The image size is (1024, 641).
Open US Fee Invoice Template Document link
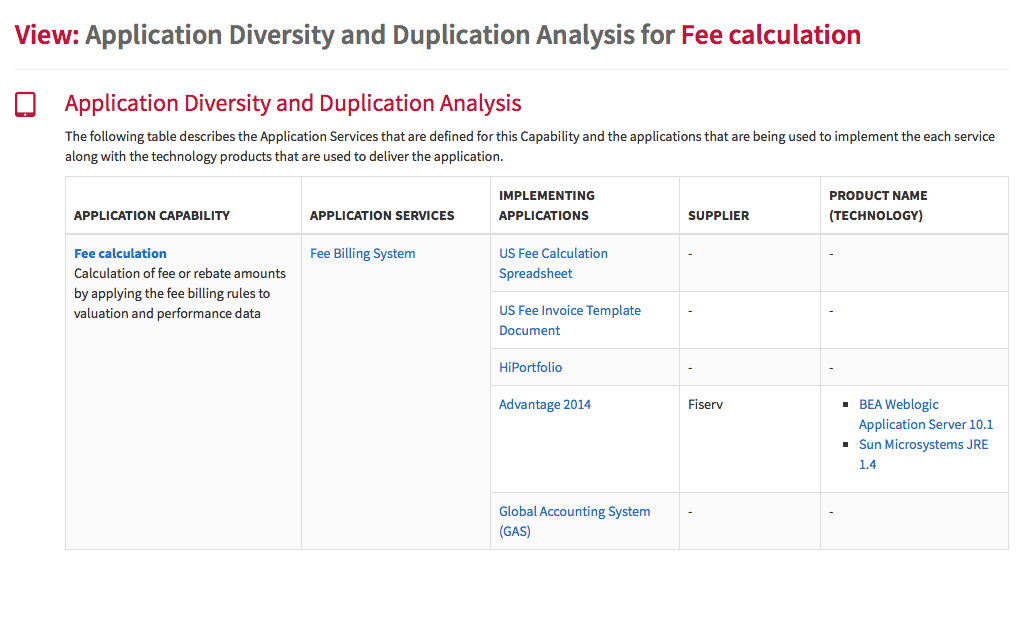pyautogui.click(x=569, y=320)
